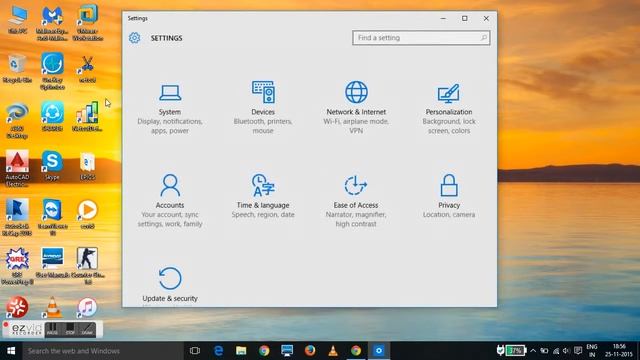640x360 pixels.
Task: Open Ease of Access settings
Action: click(356, 200)
